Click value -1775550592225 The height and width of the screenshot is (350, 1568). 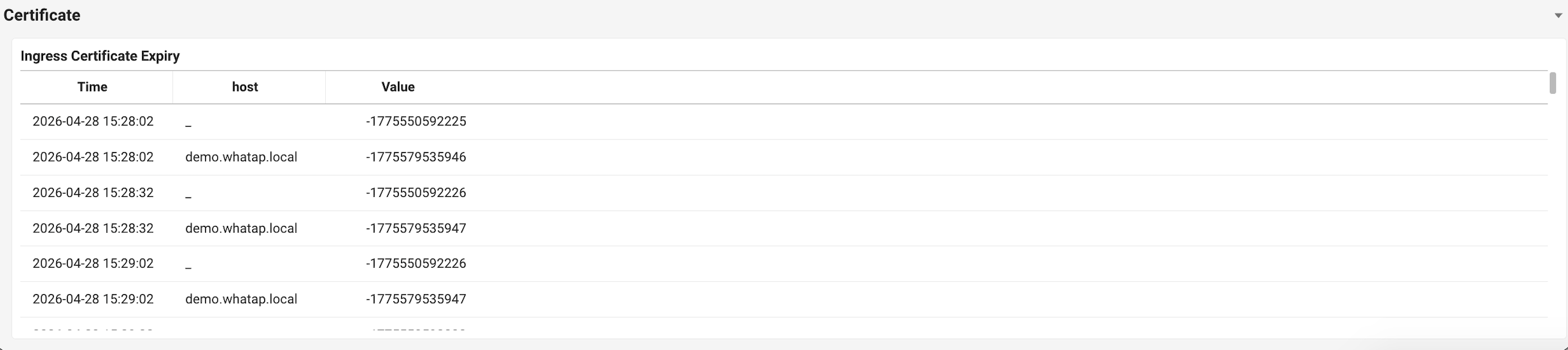[416, 121]
